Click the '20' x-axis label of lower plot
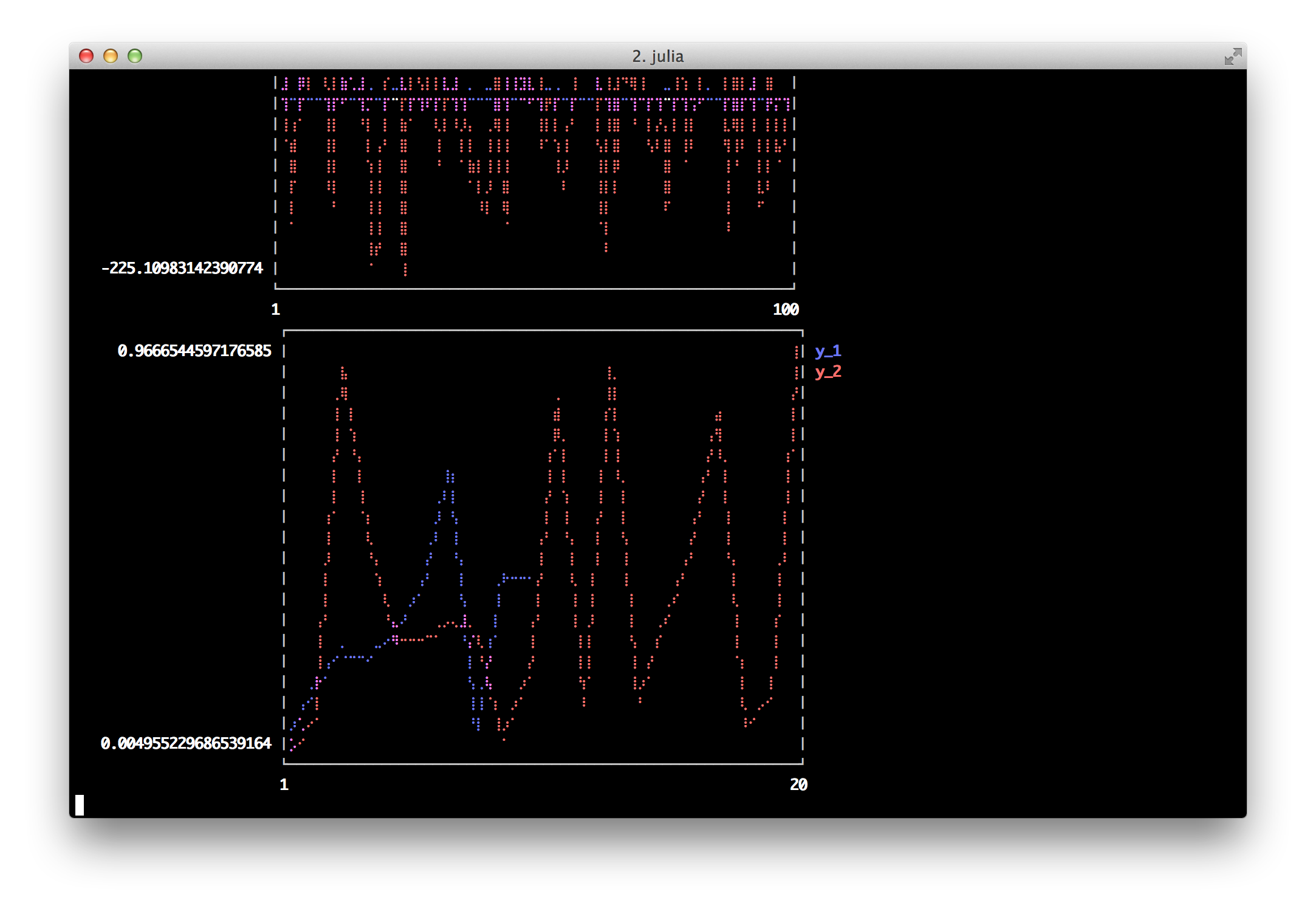Viewport: 1316px width, 914px height. 798,785
